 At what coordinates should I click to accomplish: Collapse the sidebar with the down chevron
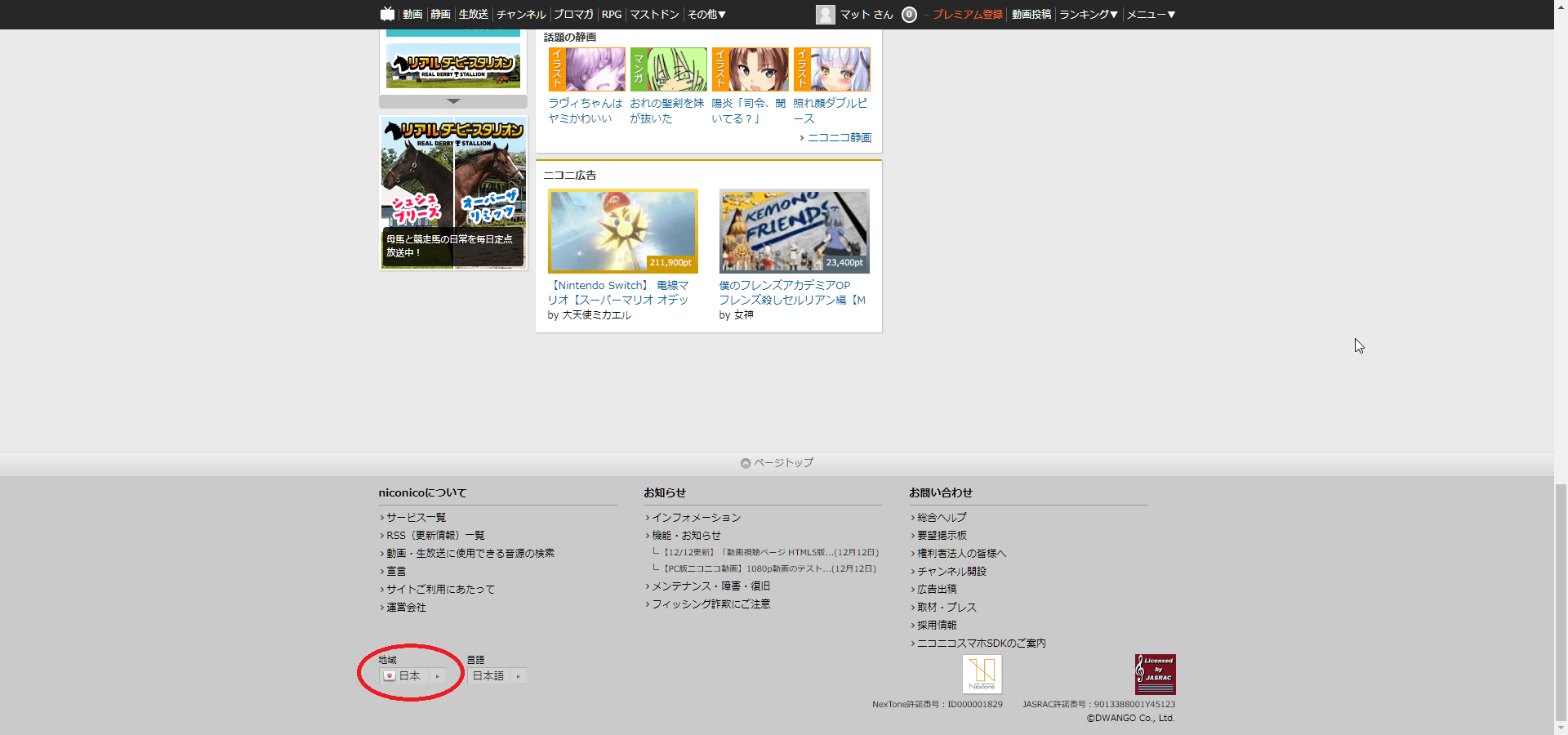pyautogui.click(x=452, y=101)
